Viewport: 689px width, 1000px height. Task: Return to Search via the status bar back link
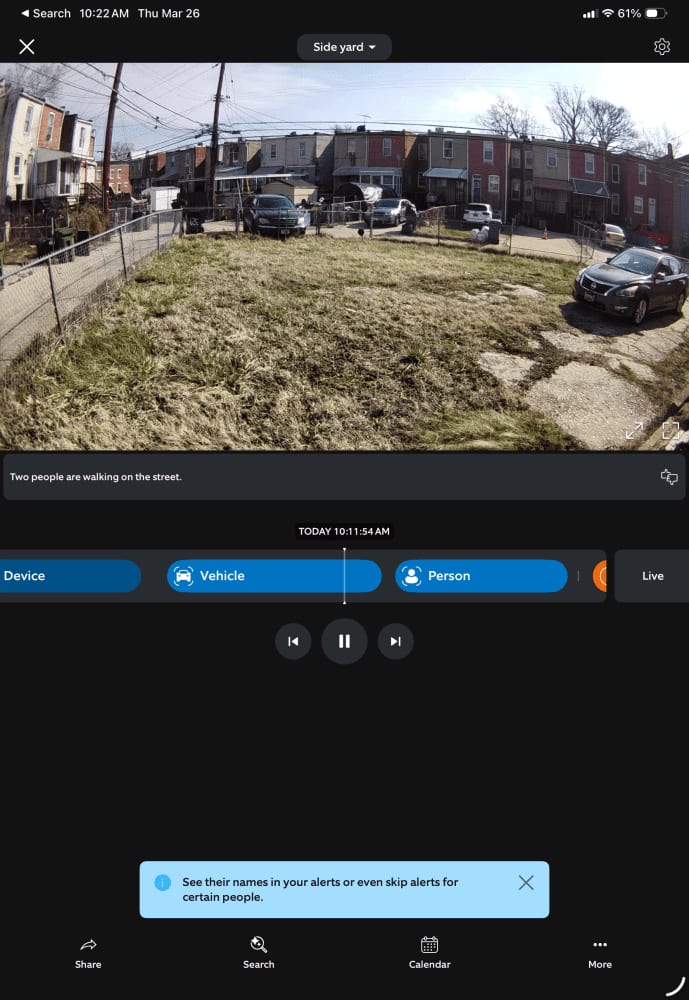[46, 13]
